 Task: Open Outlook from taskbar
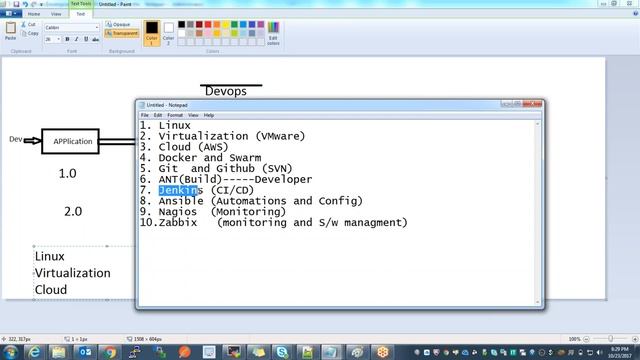(x=85, y=352)
